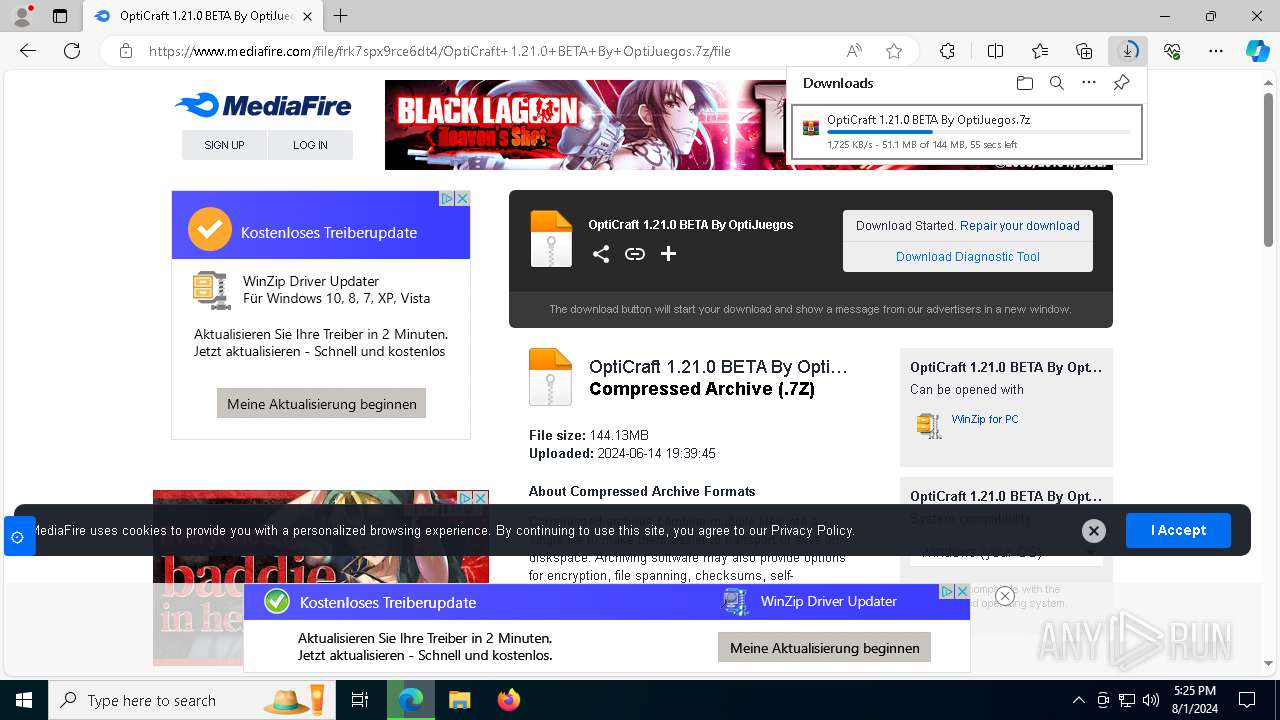Image resolution: width=1280 pixels, height=720 pixels.
Task: Expand the System compatibility dropdown
Action: coord(1006,551)
